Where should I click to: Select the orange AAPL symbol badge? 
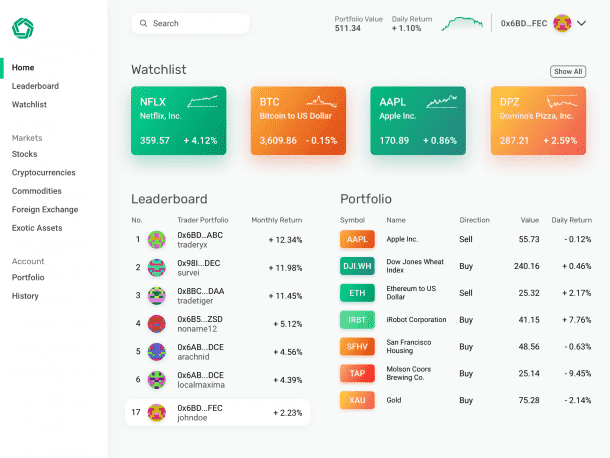point(357,239)
